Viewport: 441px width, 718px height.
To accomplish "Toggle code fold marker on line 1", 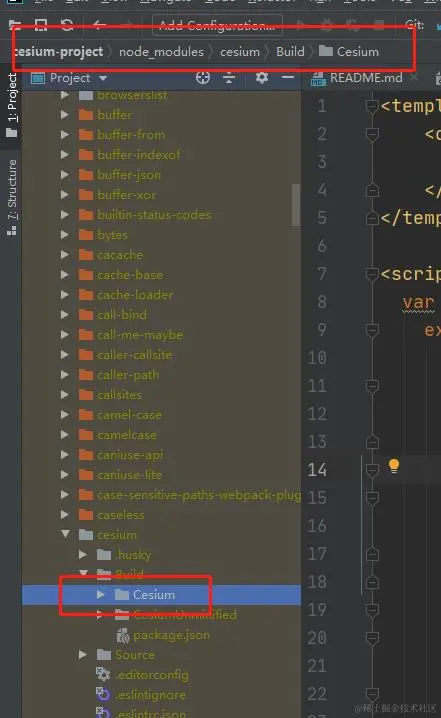I will click(372, 106).
